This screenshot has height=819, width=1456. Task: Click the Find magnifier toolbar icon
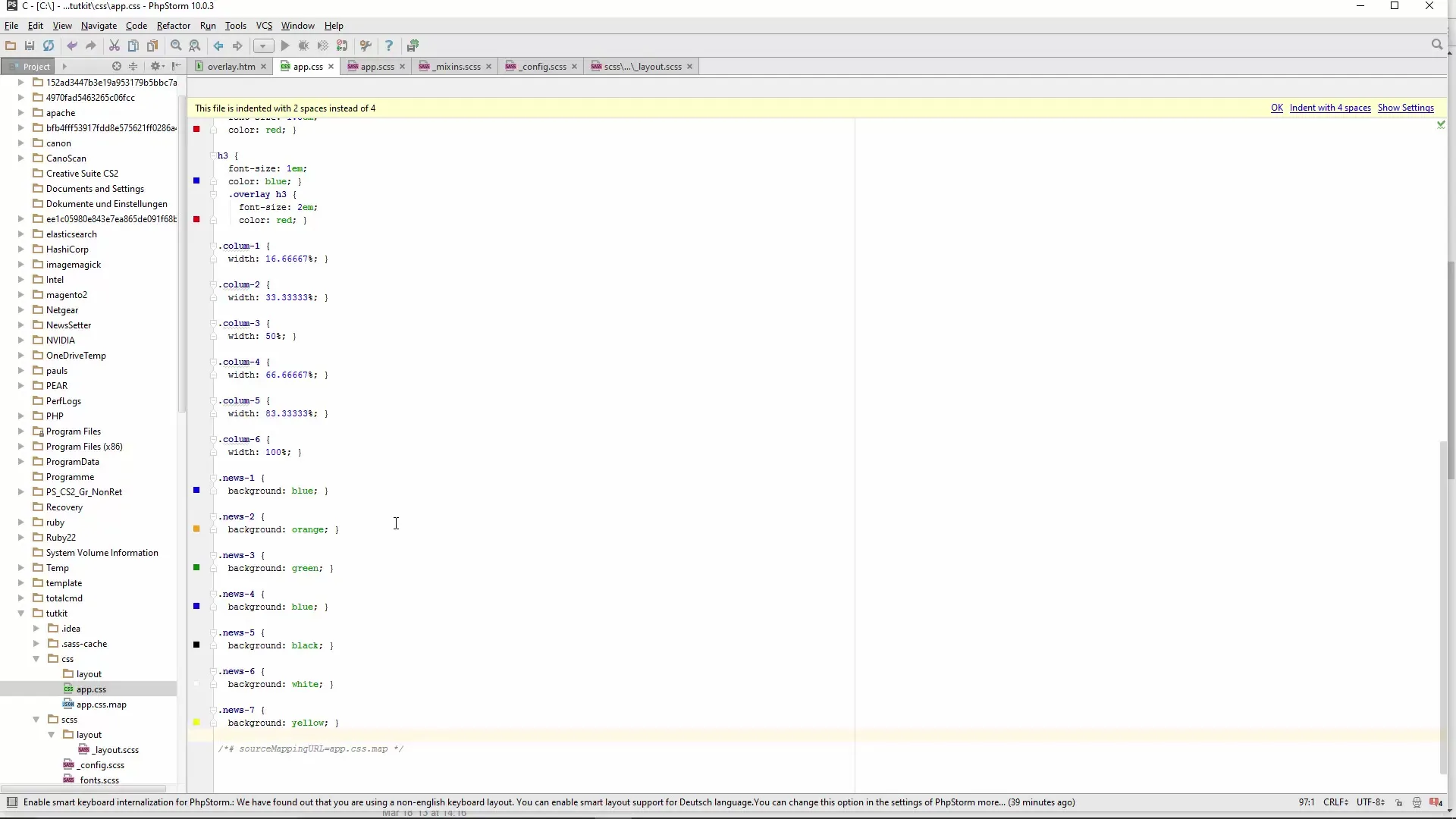pos(176,45)
